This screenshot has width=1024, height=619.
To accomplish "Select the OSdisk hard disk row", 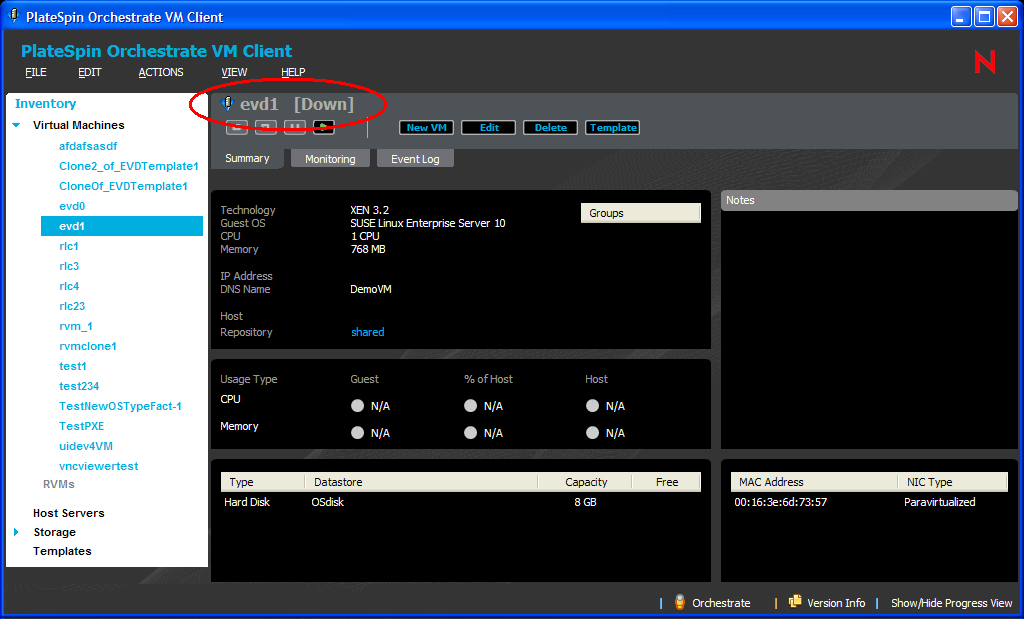I will click(460, 502).
